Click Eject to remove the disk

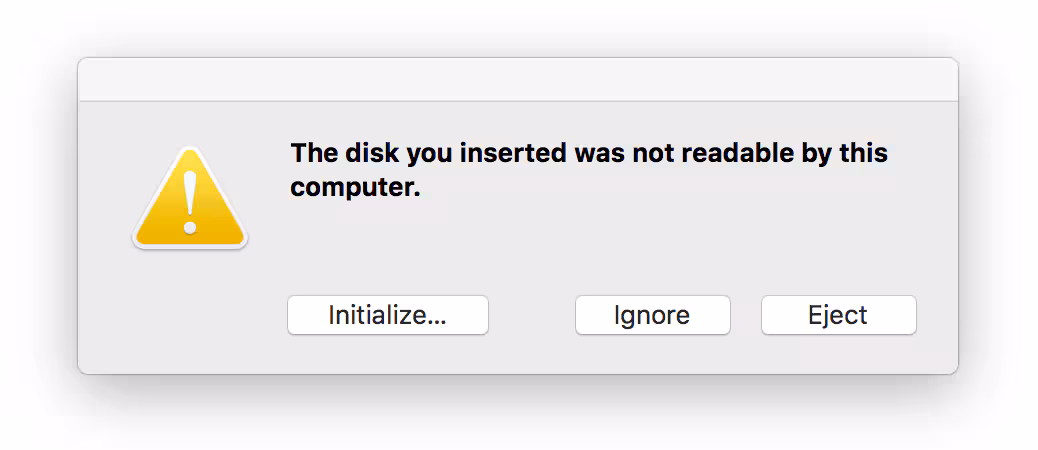click(x=838, y=315)
